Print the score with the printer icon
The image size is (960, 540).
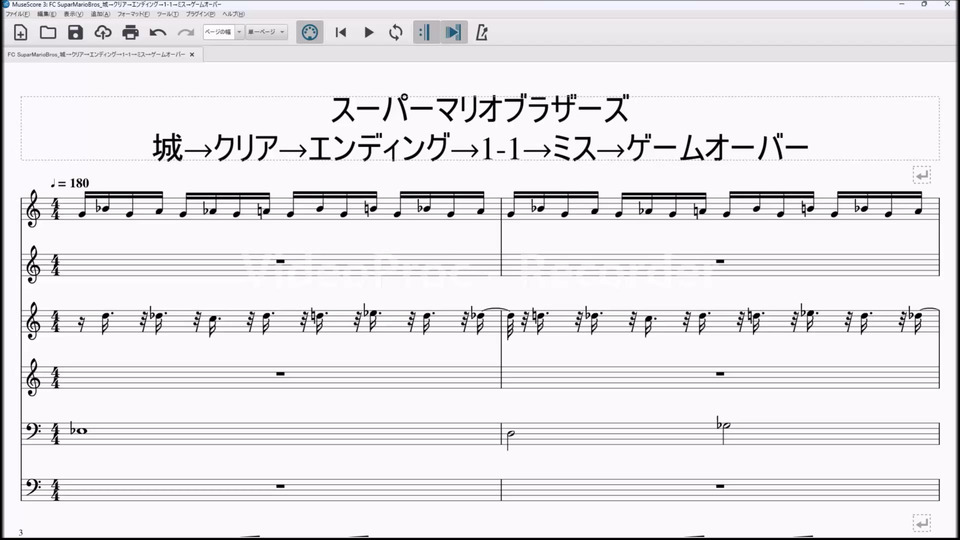tap(130, 32)
